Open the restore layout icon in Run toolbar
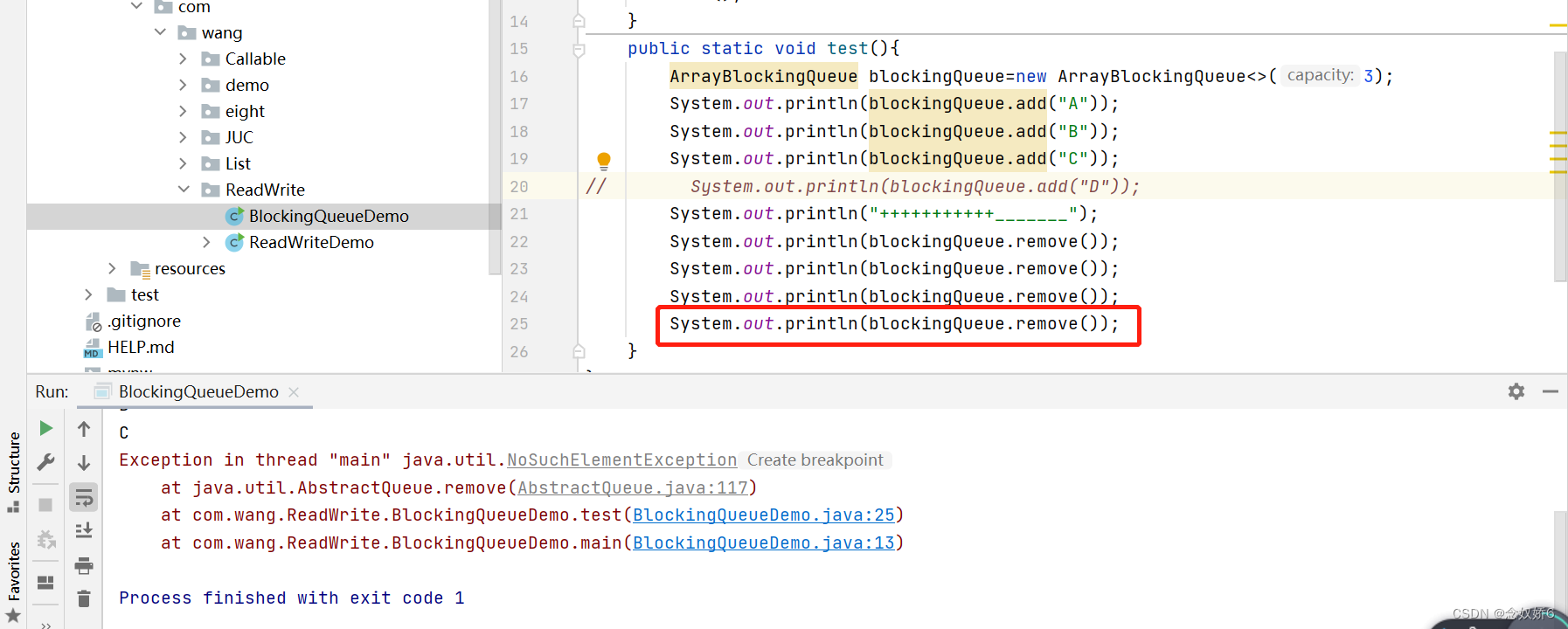Image resolution: width=1568 pixels, height=629 pixels. (46, 582)
